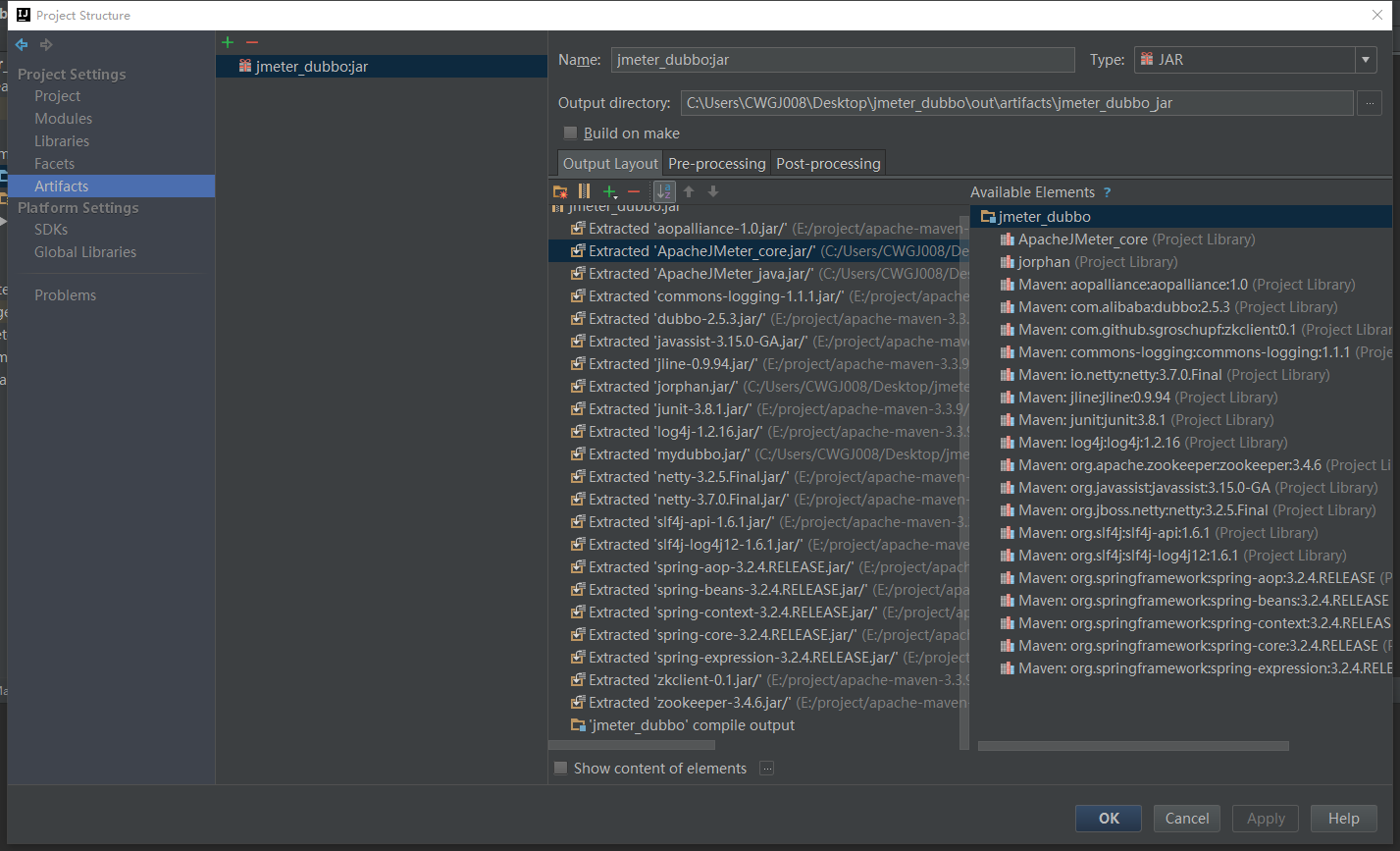Click library icon beside Maven: org.slf4j:slf4j-api:1.6.1
Screen dimensions: 1400x851
click(1007, 533)
